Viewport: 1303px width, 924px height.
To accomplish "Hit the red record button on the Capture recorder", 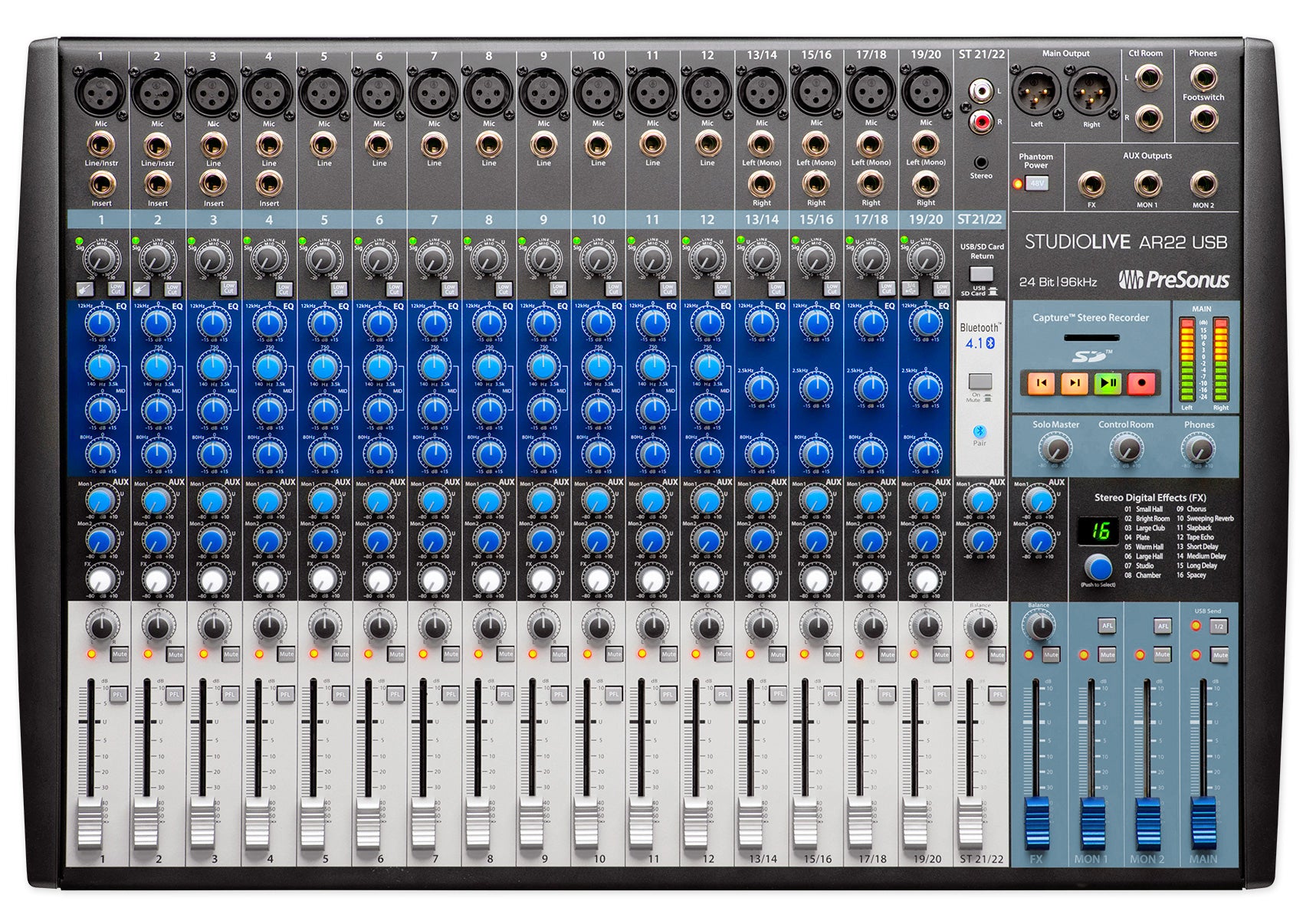I will pyautogui.click(x=1141, y=382).
